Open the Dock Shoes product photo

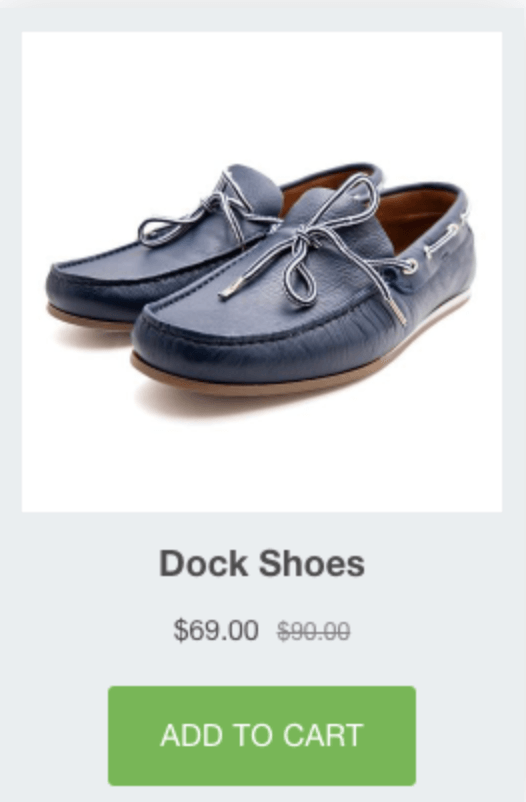(x=261, y=272)
